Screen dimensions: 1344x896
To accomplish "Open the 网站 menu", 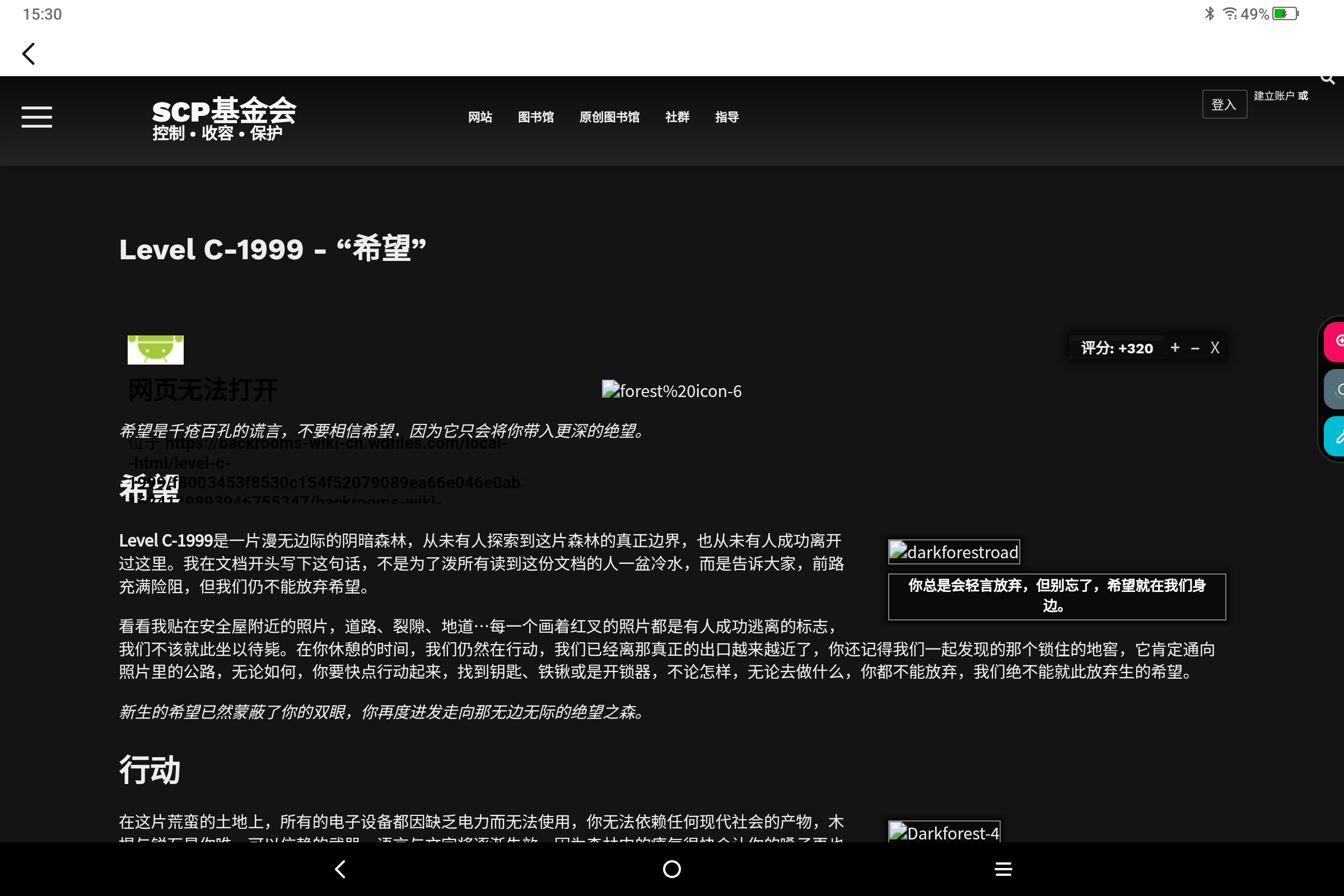I will point(480,117).
